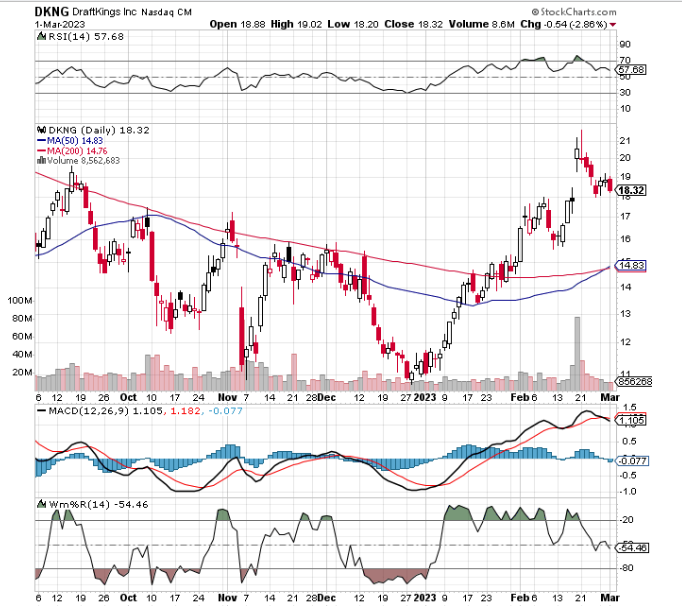The image size is (682, 606).
Task: Select the blue MA(50) legend line swatch
Action: (42, 141)
